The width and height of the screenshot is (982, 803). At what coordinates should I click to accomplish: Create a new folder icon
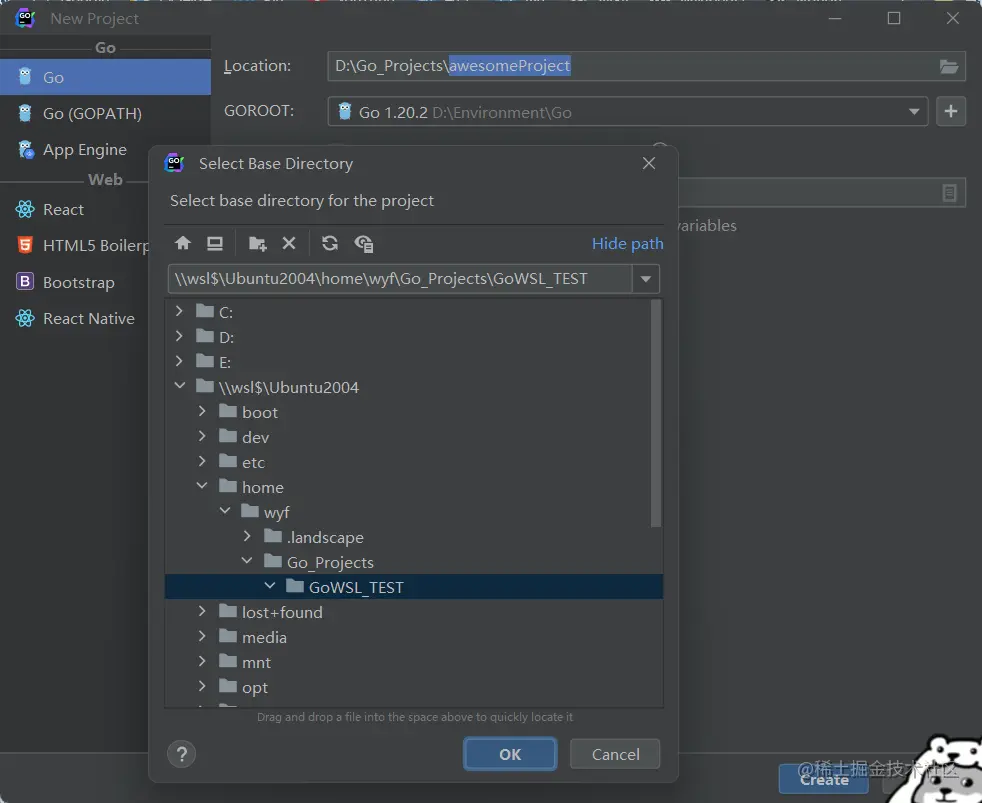click(x=257, y=243)
